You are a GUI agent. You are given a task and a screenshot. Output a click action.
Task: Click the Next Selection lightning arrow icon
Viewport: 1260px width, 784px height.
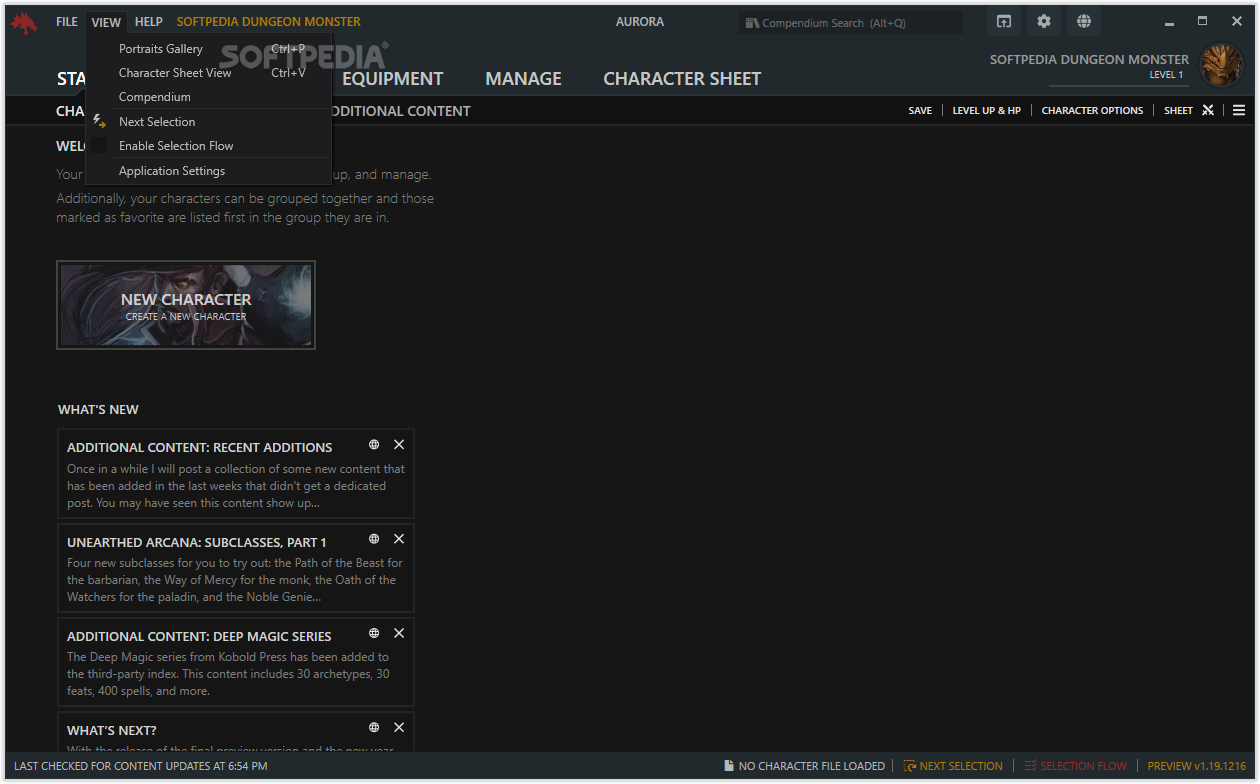coord(99,121)
